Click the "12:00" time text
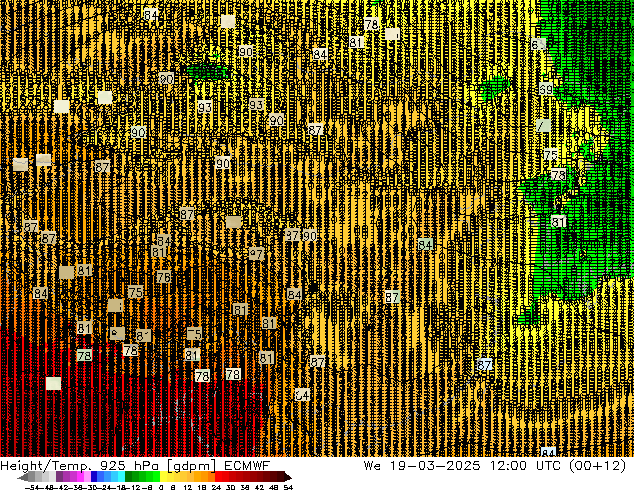Screen dimensions: 634x490 pyautogui.click(x=508, y=466)
